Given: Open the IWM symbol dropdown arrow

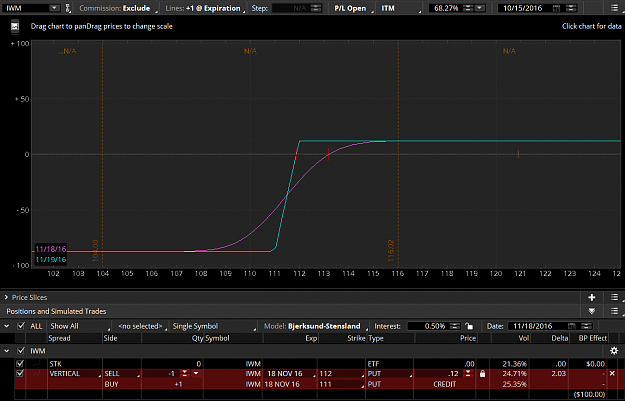Looking at the screenshot, I should [54, 8].
